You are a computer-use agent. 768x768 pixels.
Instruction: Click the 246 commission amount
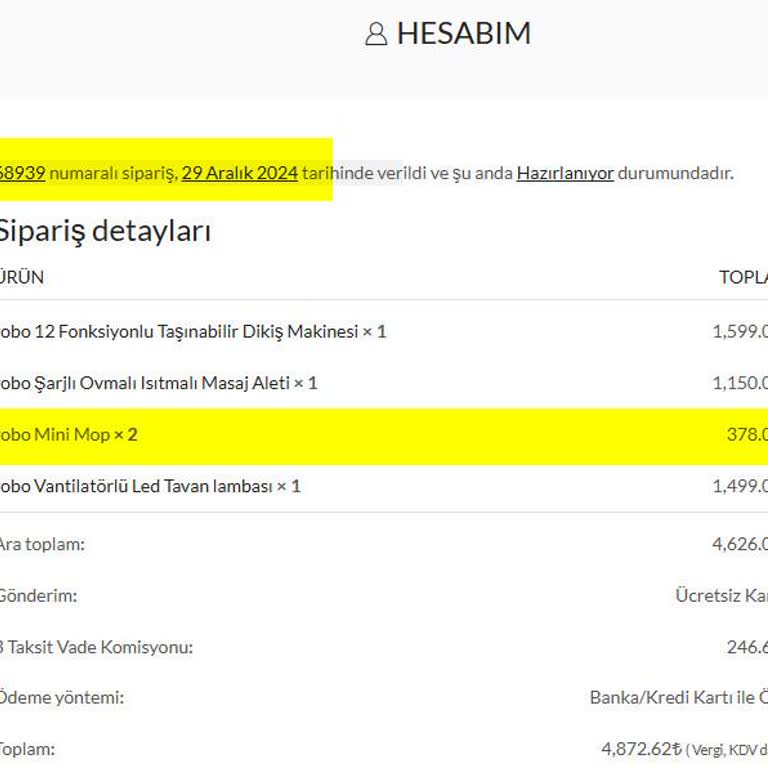point(747,648)
